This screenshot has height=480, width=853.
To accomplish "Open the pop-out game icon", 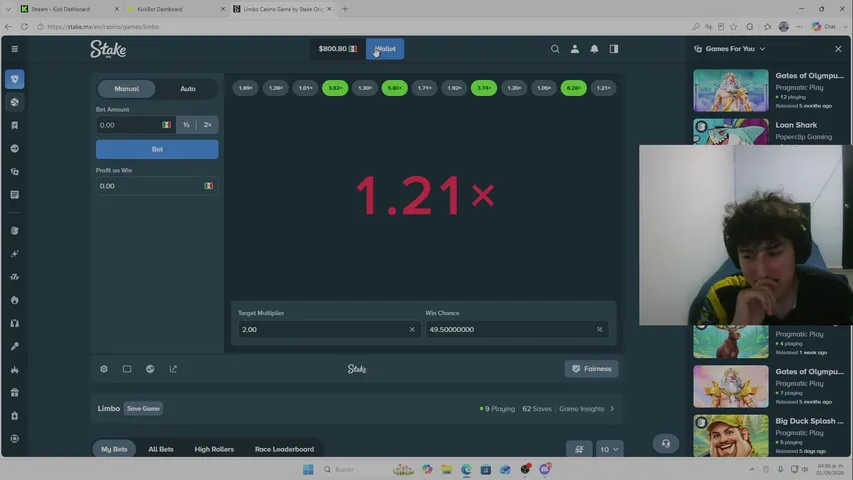I will click(x=173, y=369).
